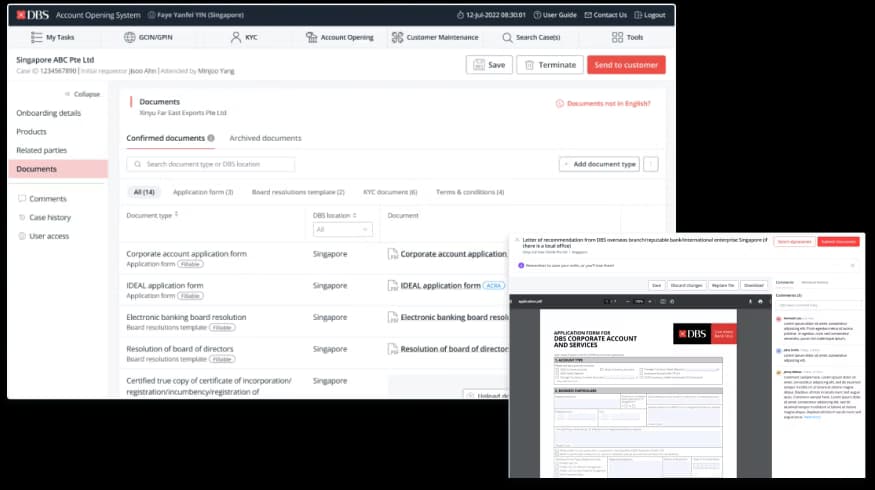
Task: Switch to Archived documents tab
Action: [265, 138]
